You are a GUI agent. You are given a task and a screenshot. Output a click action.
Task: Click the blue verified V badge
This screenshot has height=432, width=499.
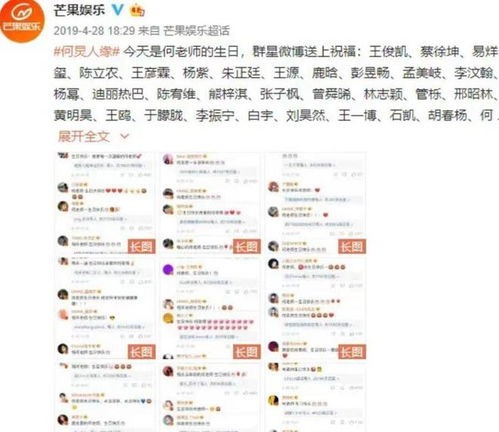(117, 10)
